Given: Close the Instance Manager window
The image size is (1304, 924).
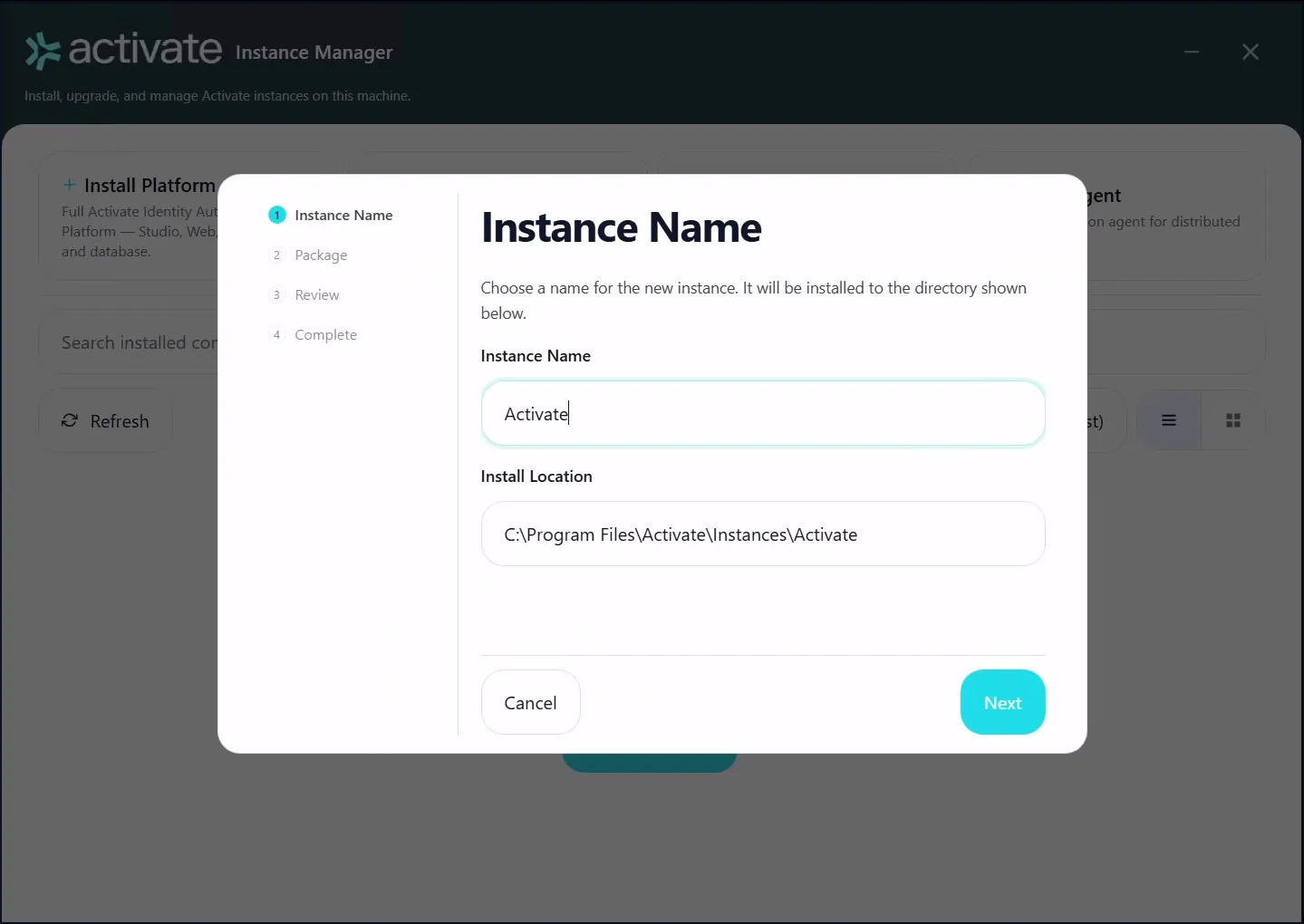Looking at the screenshot, I should (1251, 53).
